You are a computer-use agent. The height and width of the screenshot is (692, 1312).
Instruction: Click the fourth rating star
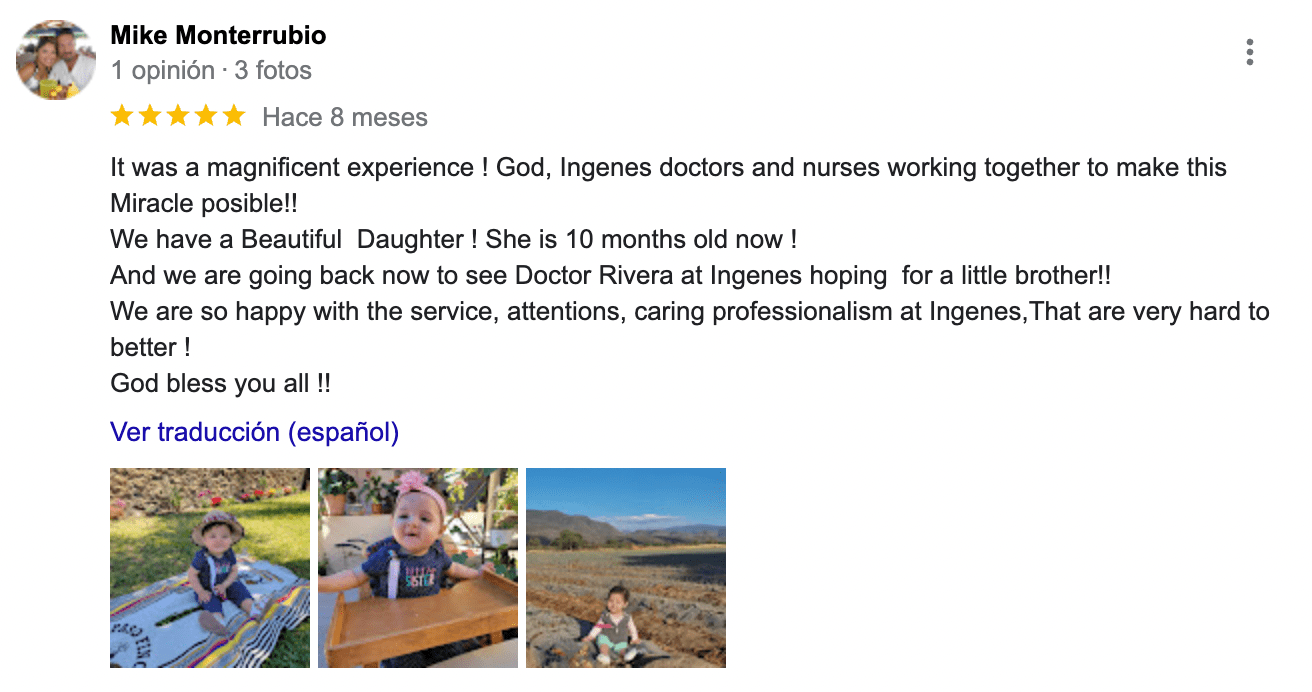206,116
